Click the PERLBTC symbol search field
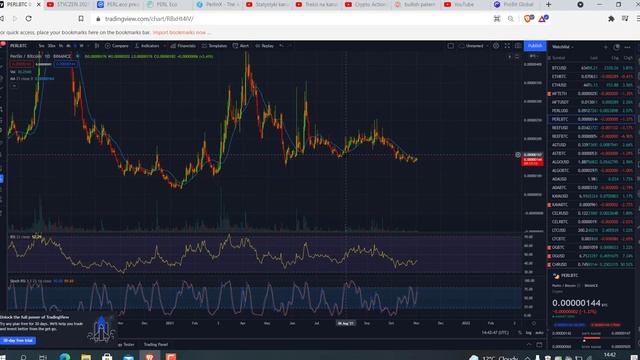The width and height of the screenshot is (640, 360). (18, 46)
